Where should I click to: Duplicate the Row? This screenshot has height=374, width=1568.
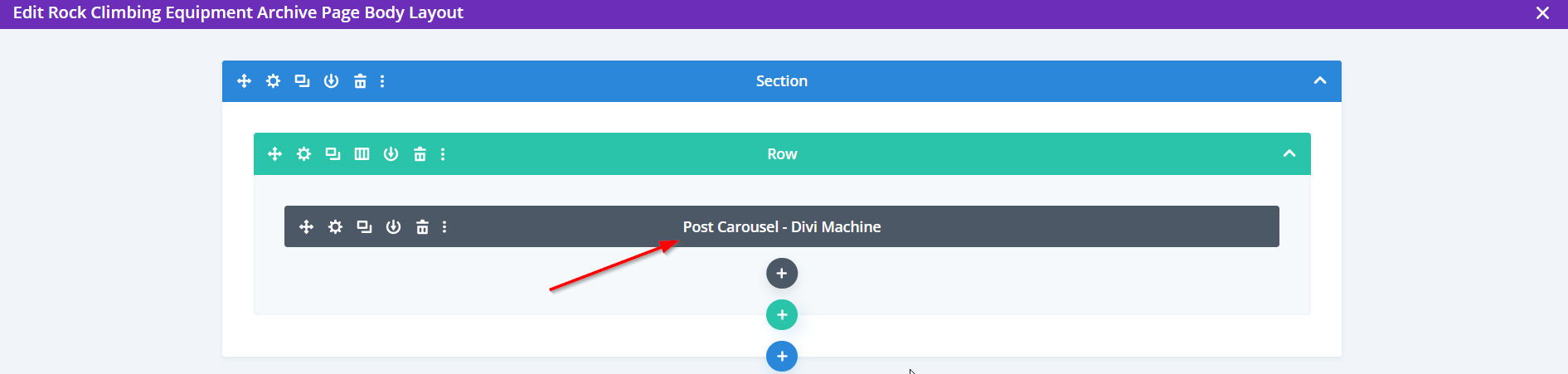click(333, 154)
